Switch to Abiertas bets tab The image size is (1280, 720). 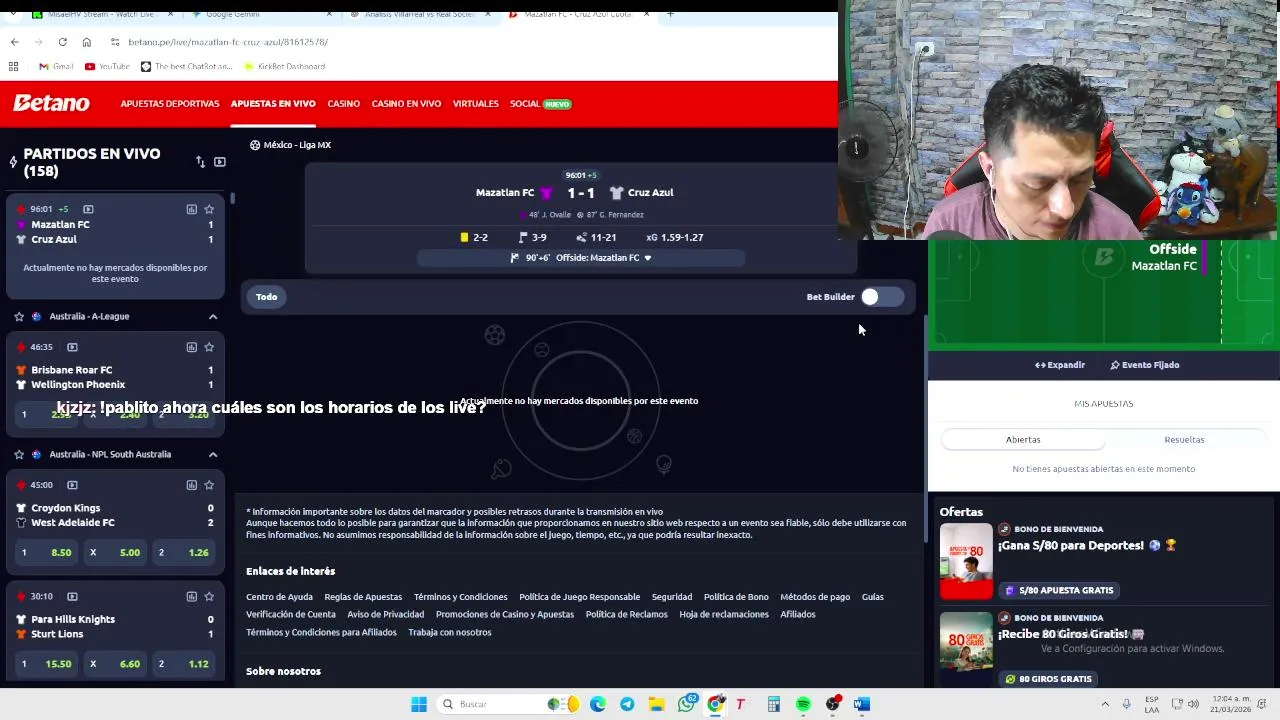[x=1023, y=439]
